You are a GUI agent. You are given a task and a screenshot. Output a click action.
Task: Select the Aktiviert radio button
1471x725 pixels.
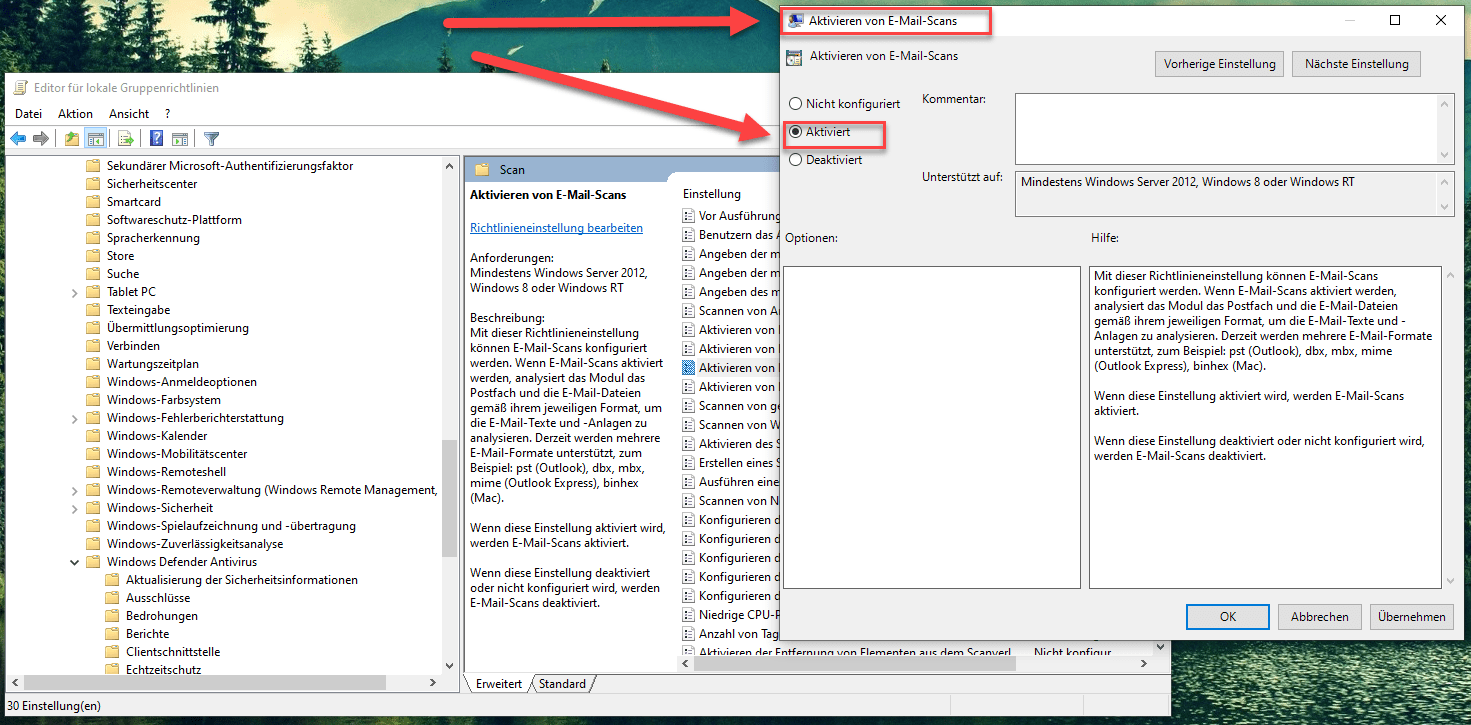coord(795,131)
